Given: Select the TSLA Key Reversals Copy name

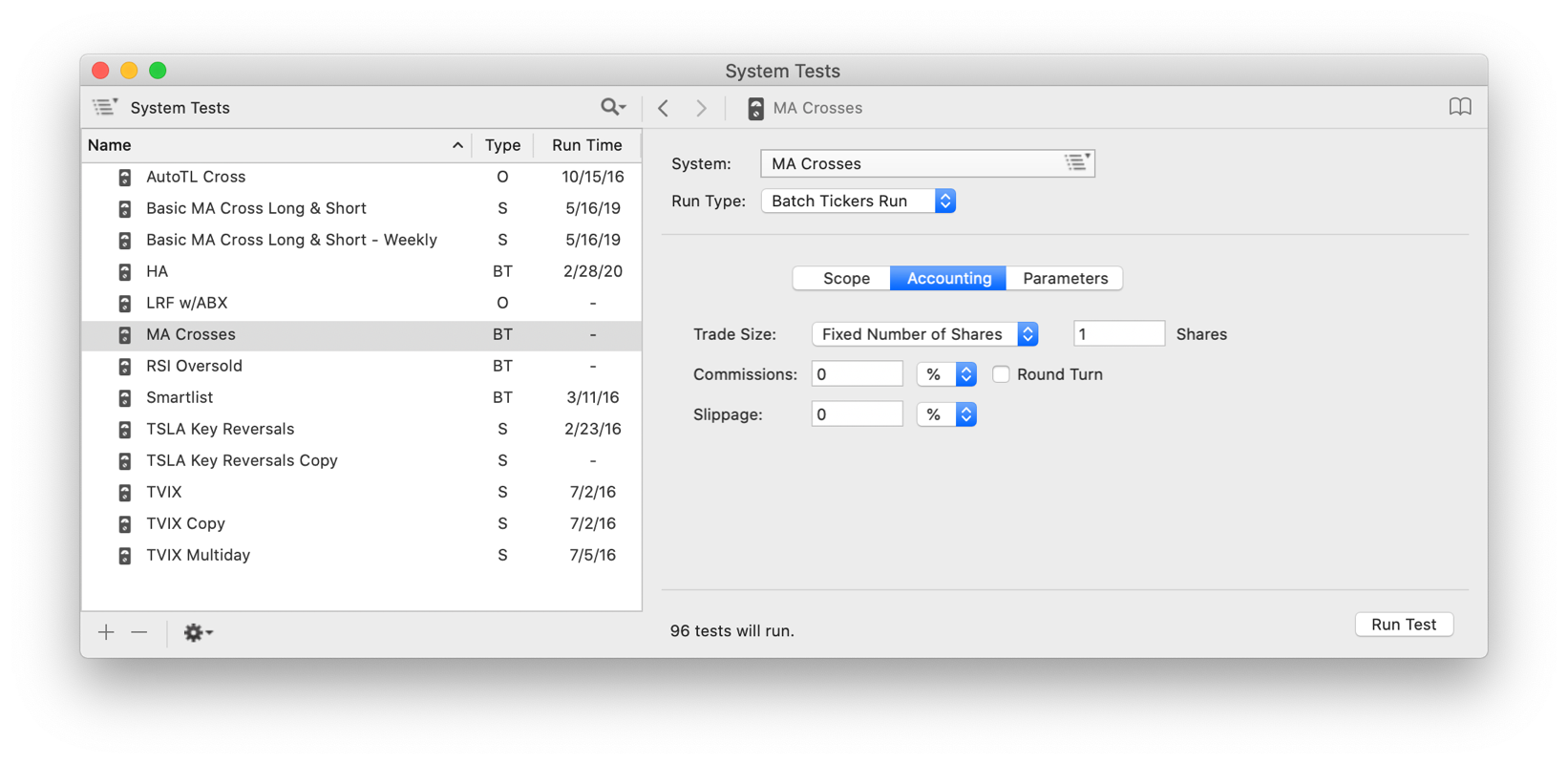Looking at the screenshot, I should point(242,460).
